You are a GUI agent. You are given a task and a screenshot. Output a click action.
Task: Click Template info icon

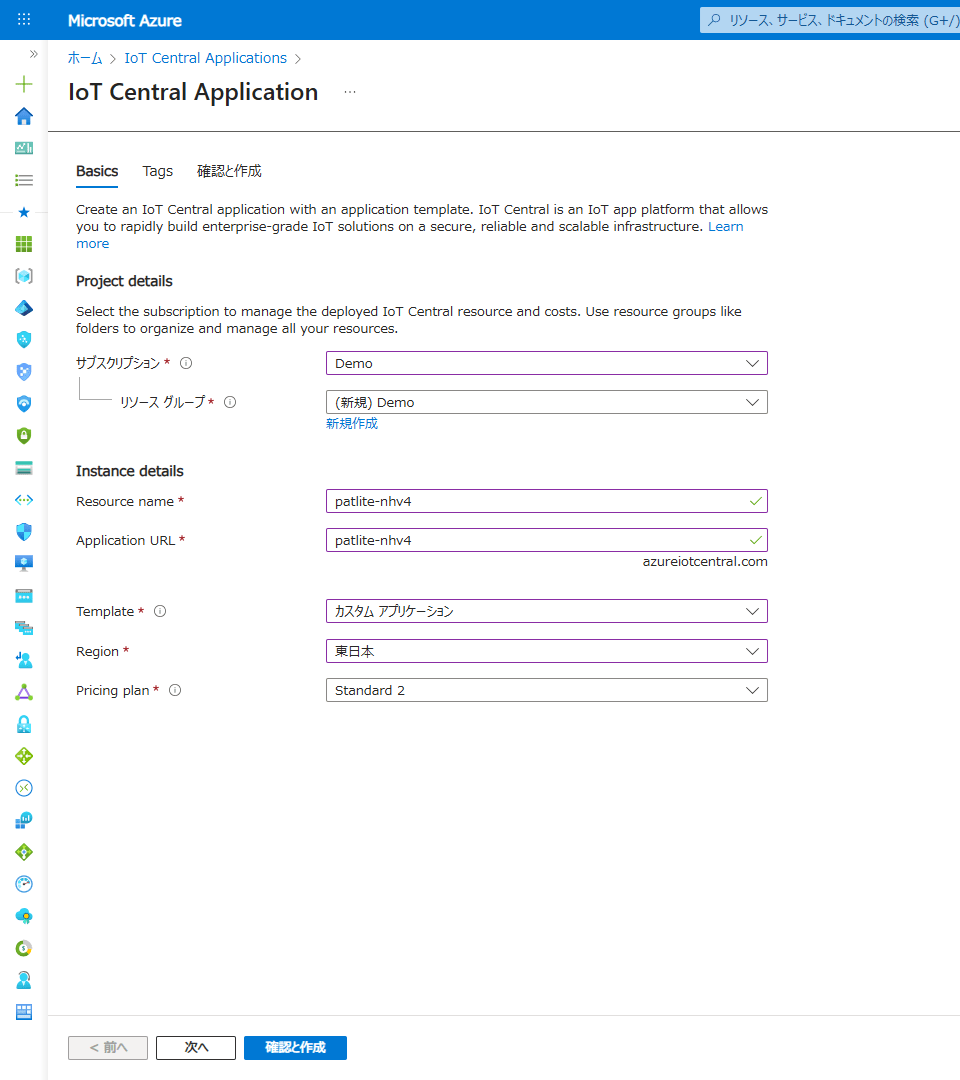point(160,611)
